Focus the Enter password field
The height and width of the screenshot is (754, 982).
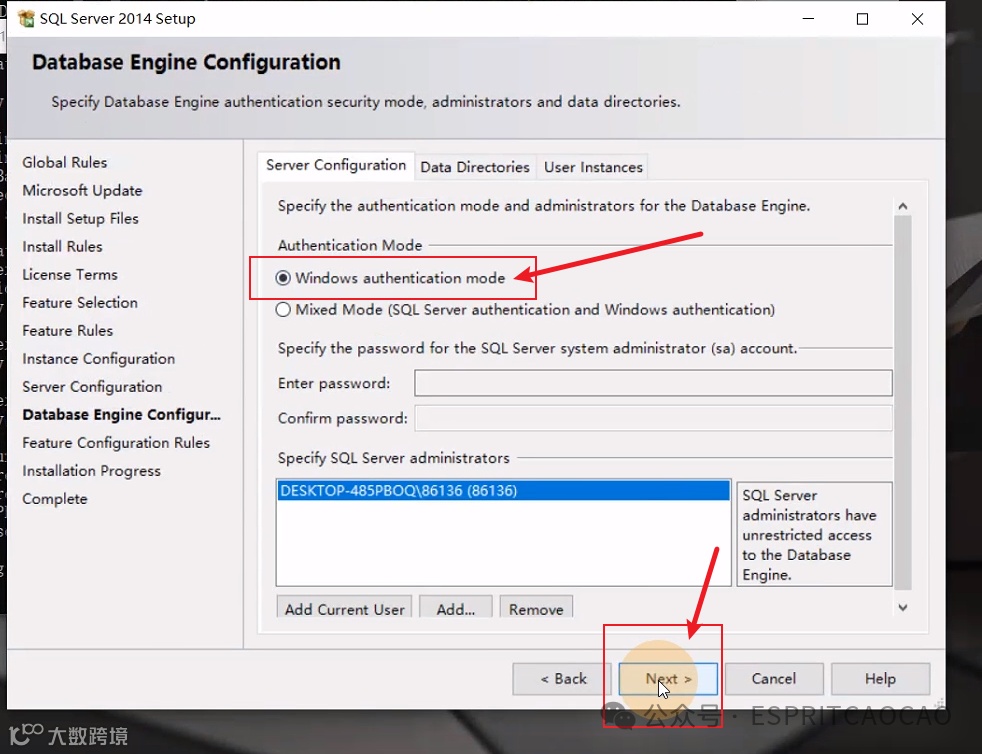(653, 383)
